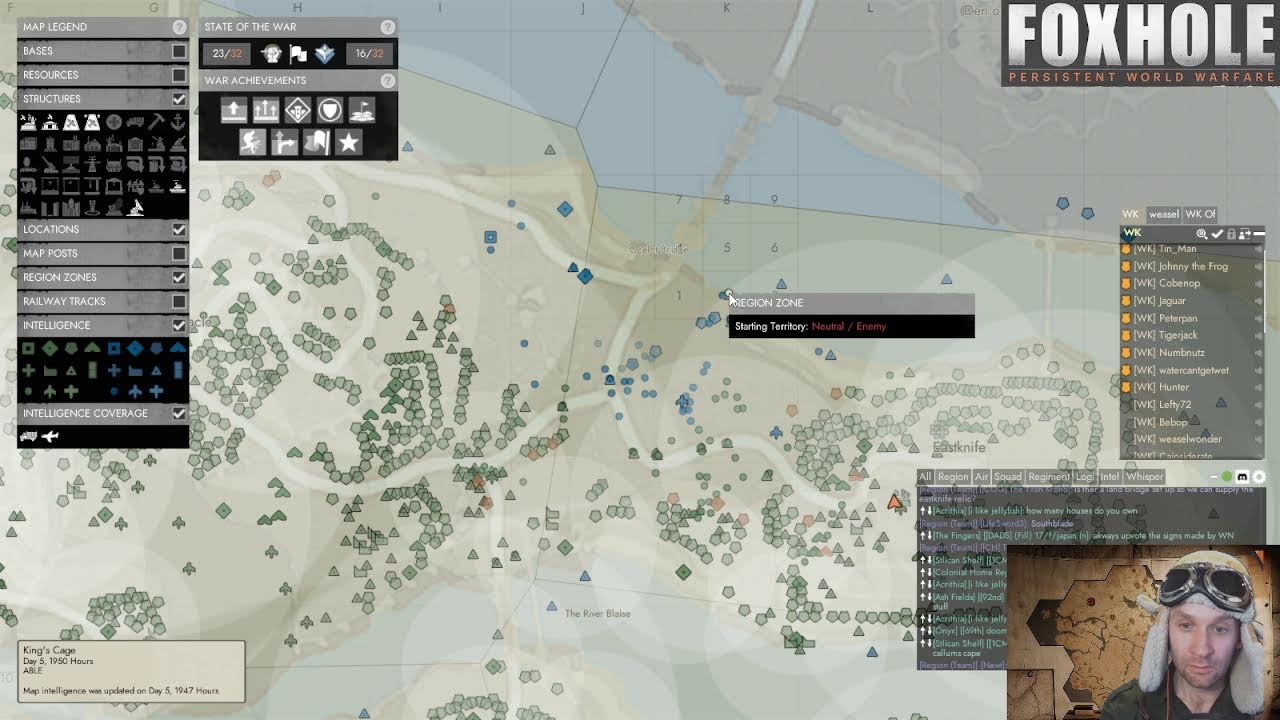1280x720 pixels.
Task: Select the weasel squad tab
Action: (1164, 214)
